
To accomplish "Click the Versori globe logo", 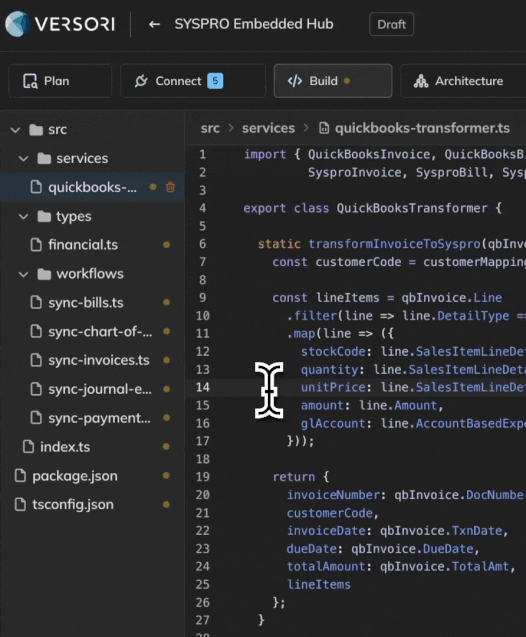I will tap(17, 24).
